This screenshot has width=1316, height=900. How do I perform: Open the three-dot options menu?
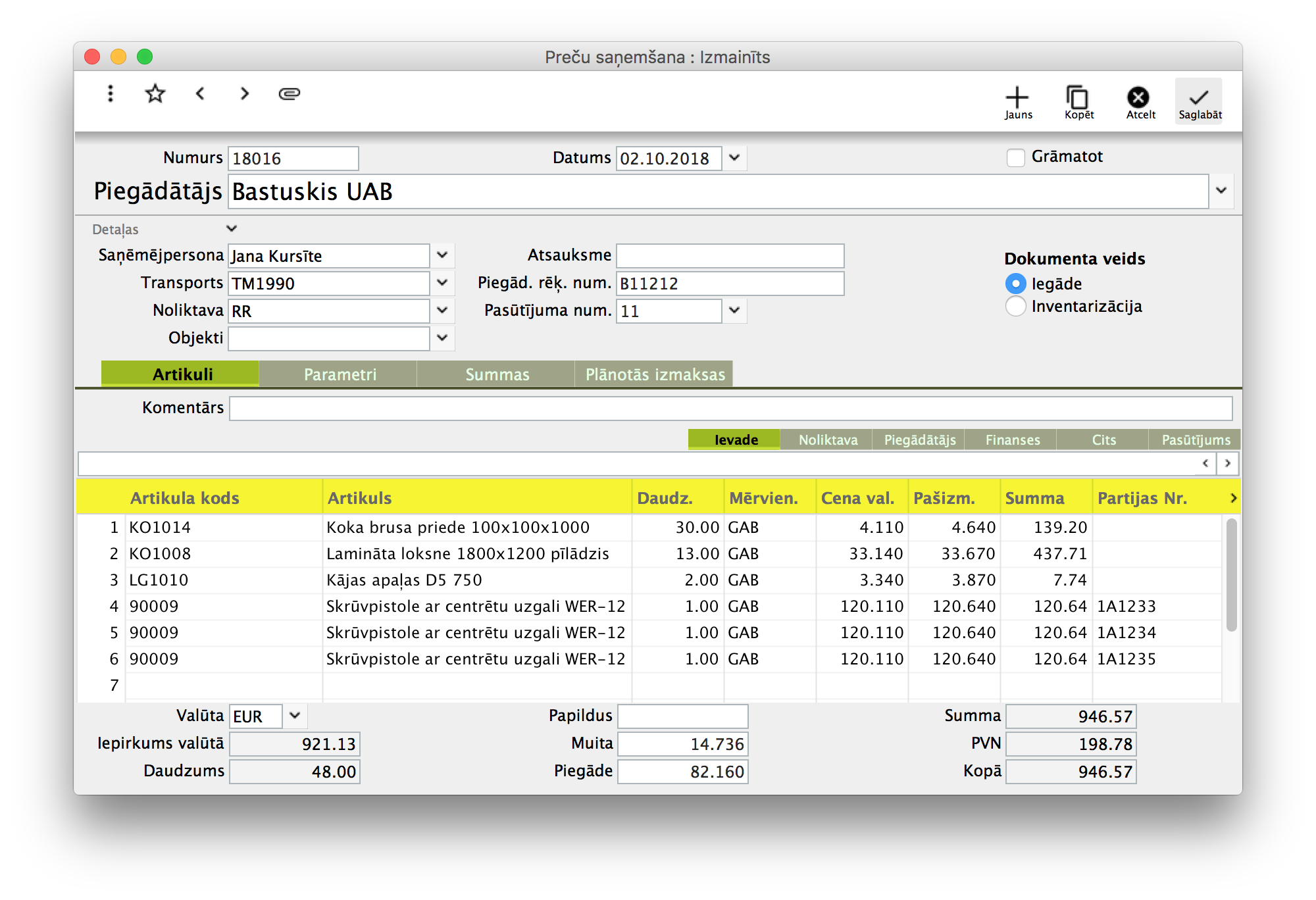(111, 93)
